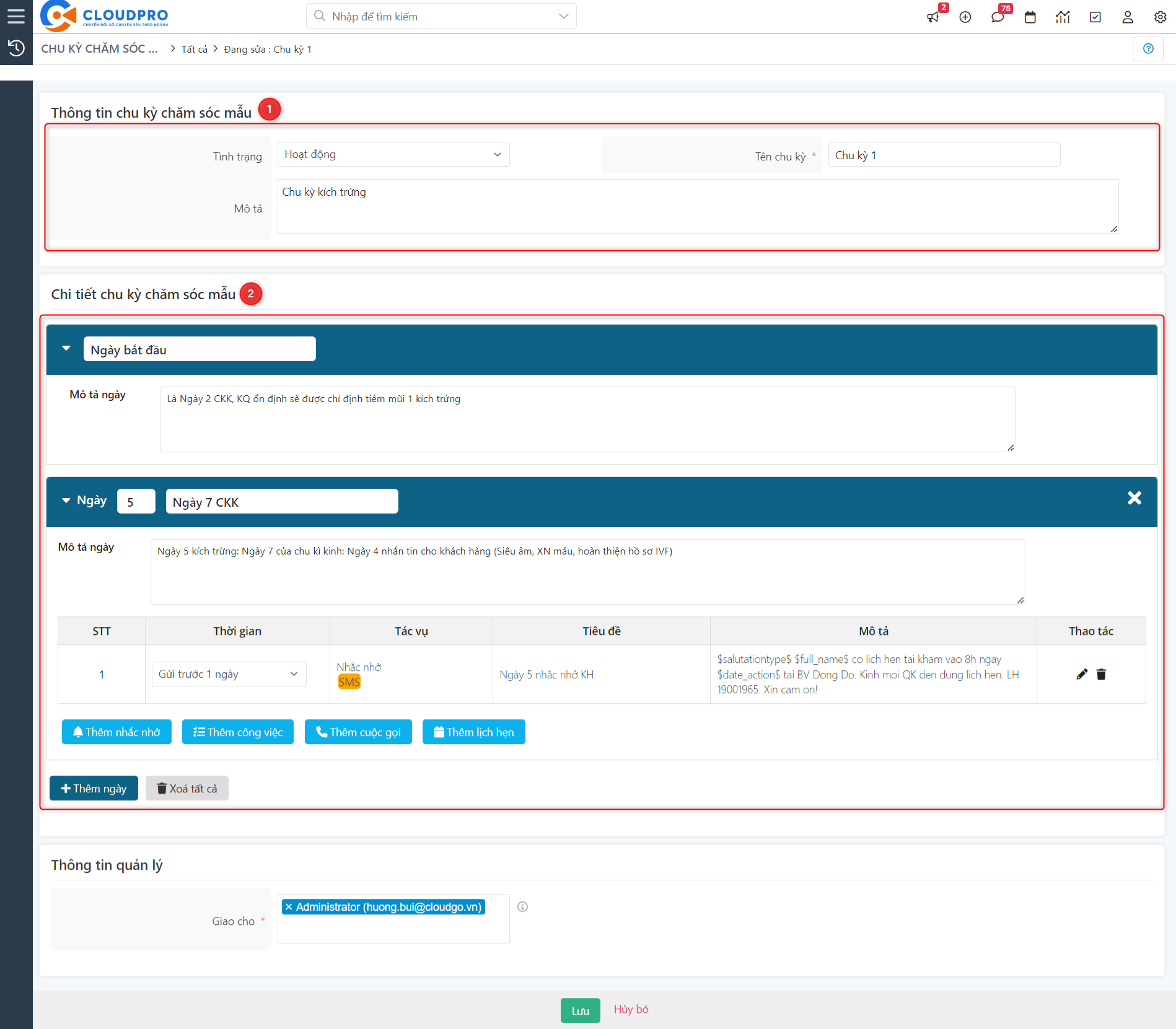
Task: Open the settings gear icon
Action: click(x=1161, y=17)
